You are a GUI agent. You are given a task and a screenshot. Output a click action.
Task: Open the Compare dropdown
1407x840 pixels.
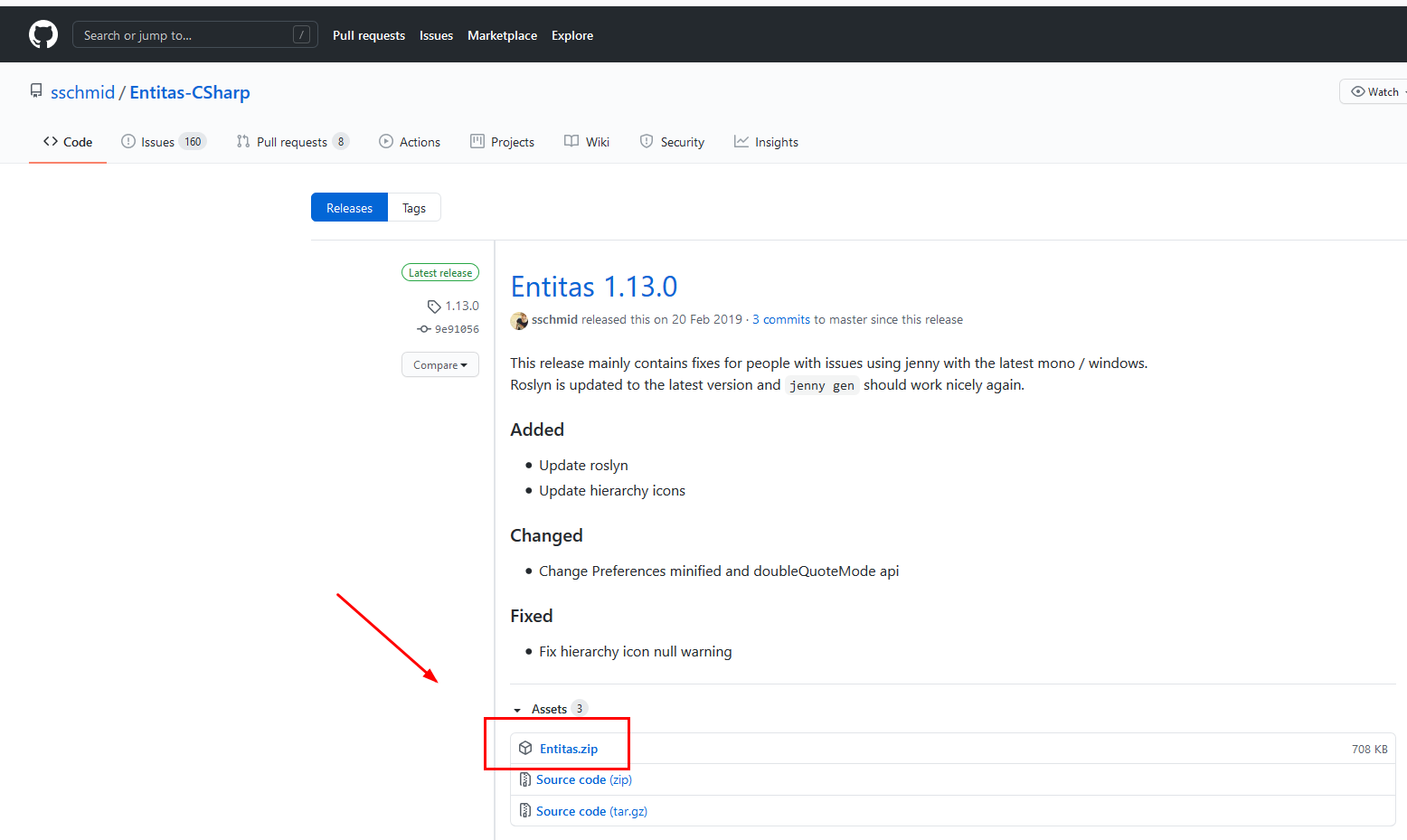coord(439,364)
